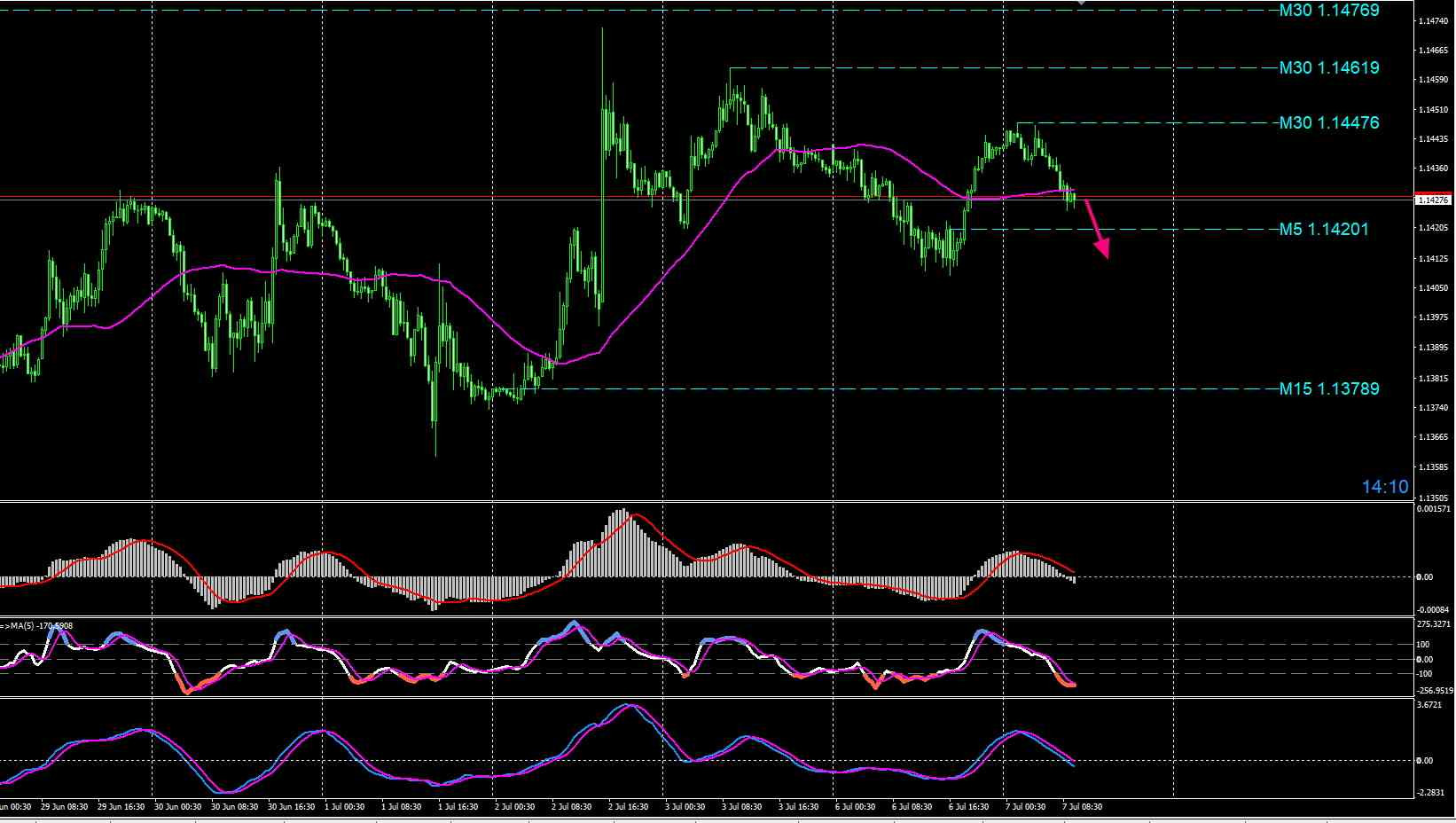
Task: Click the 7 Jul 08:30 time label
Action: tap(1082, 807)
